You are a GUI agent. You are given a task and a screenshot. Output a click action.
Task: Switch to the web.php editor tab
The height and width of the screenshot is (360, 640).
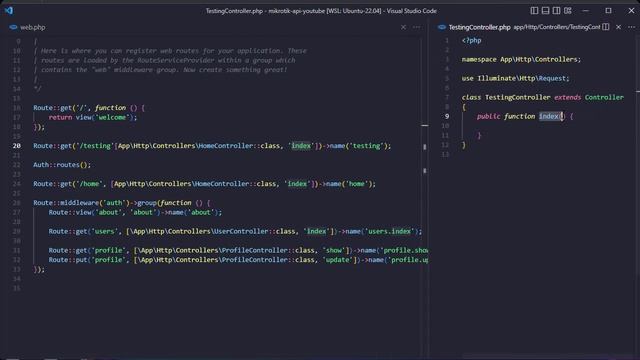(33, 27)
